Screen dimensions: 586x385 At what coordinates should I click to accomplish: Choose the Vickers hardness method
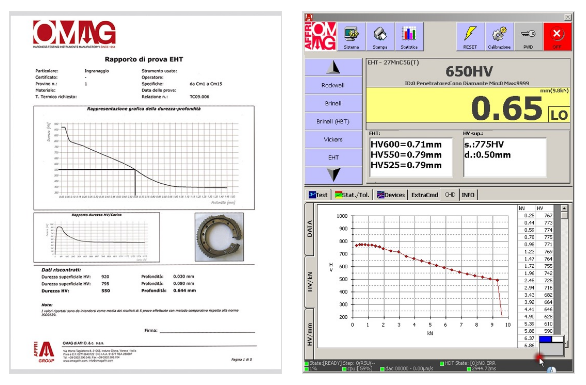333,139
